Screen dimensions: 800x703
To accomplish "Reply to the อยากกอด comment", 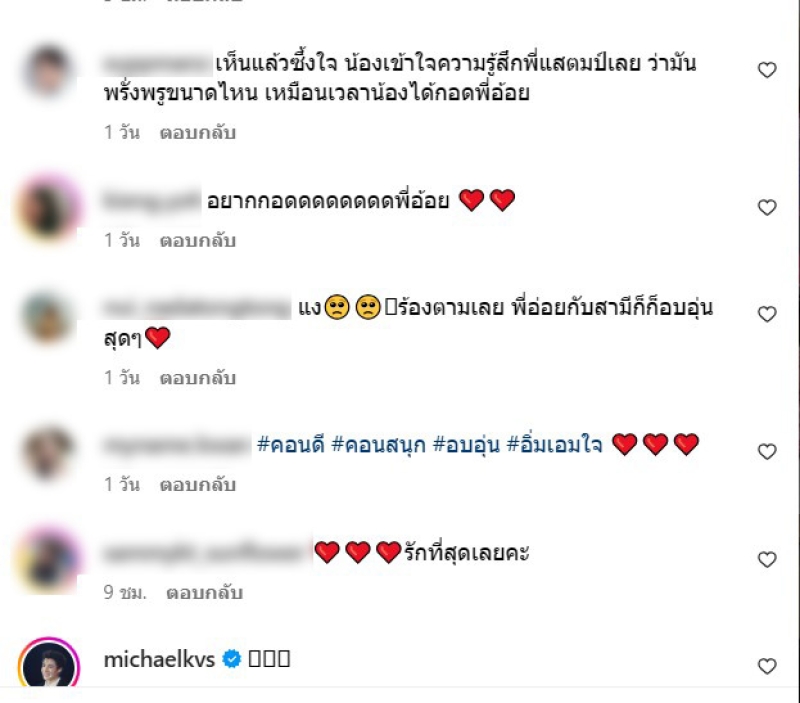I will [197, 240].
